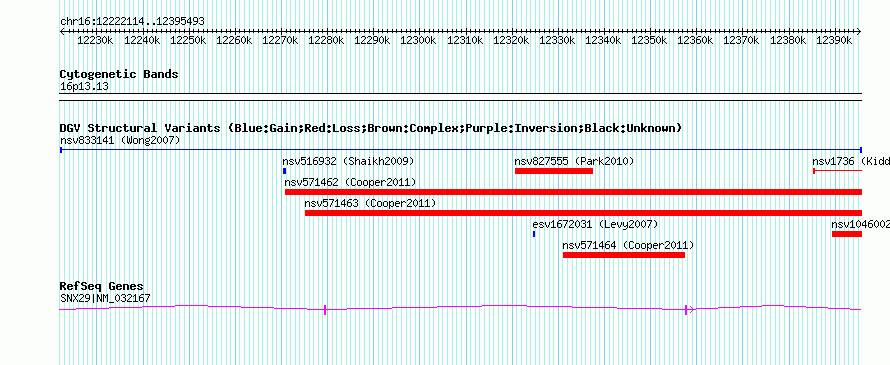Click the 12350k ruler tick label
This screenshot has width=890, height=365.
tap(650, 40)
